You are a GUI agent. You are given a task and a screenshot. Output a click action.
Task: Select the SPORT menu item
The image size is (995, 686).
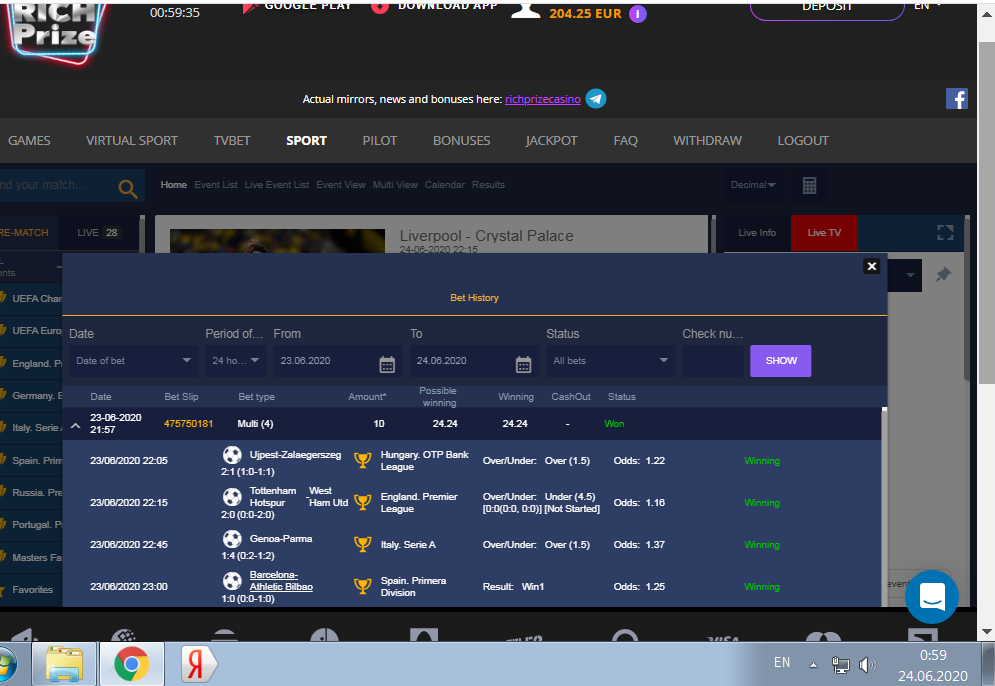pyautogui.click(x=306, y=140)
